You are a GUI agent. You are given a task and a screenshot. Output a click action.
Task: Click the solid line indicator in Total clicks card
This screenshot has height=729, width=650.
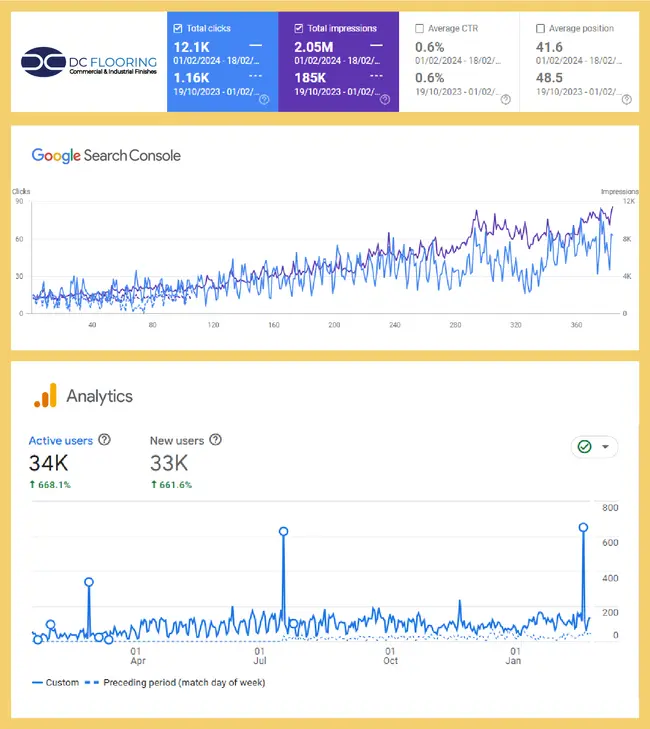click(x=256, y=46)
